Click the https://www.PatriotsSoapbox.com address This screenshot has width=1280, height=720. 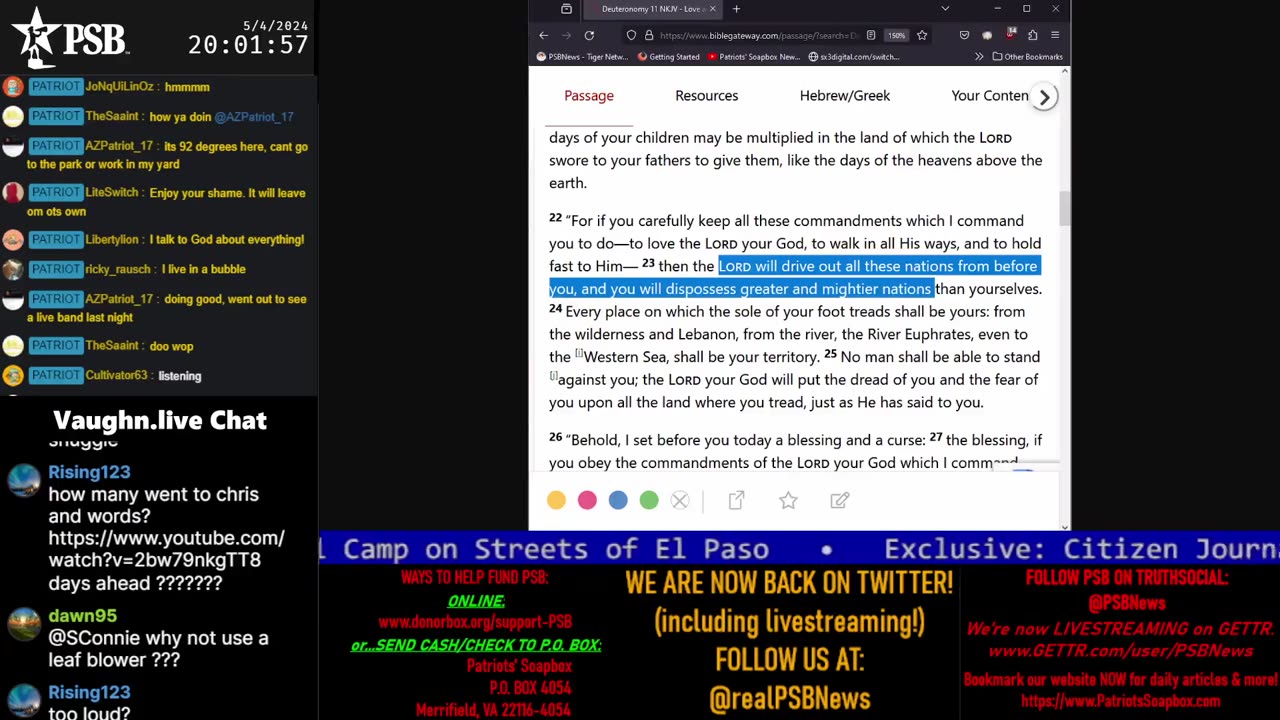click(x=1120, y=701)
